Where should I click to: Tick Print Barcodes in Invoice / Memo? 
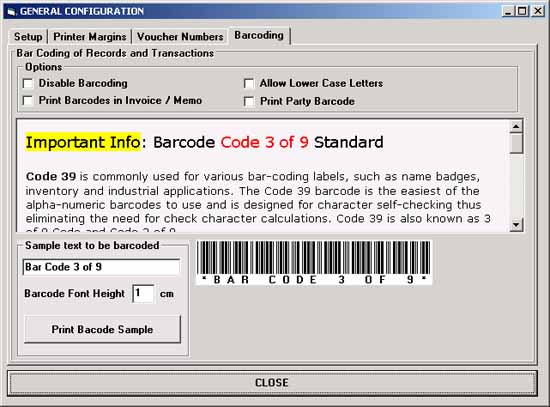point(28,101)
